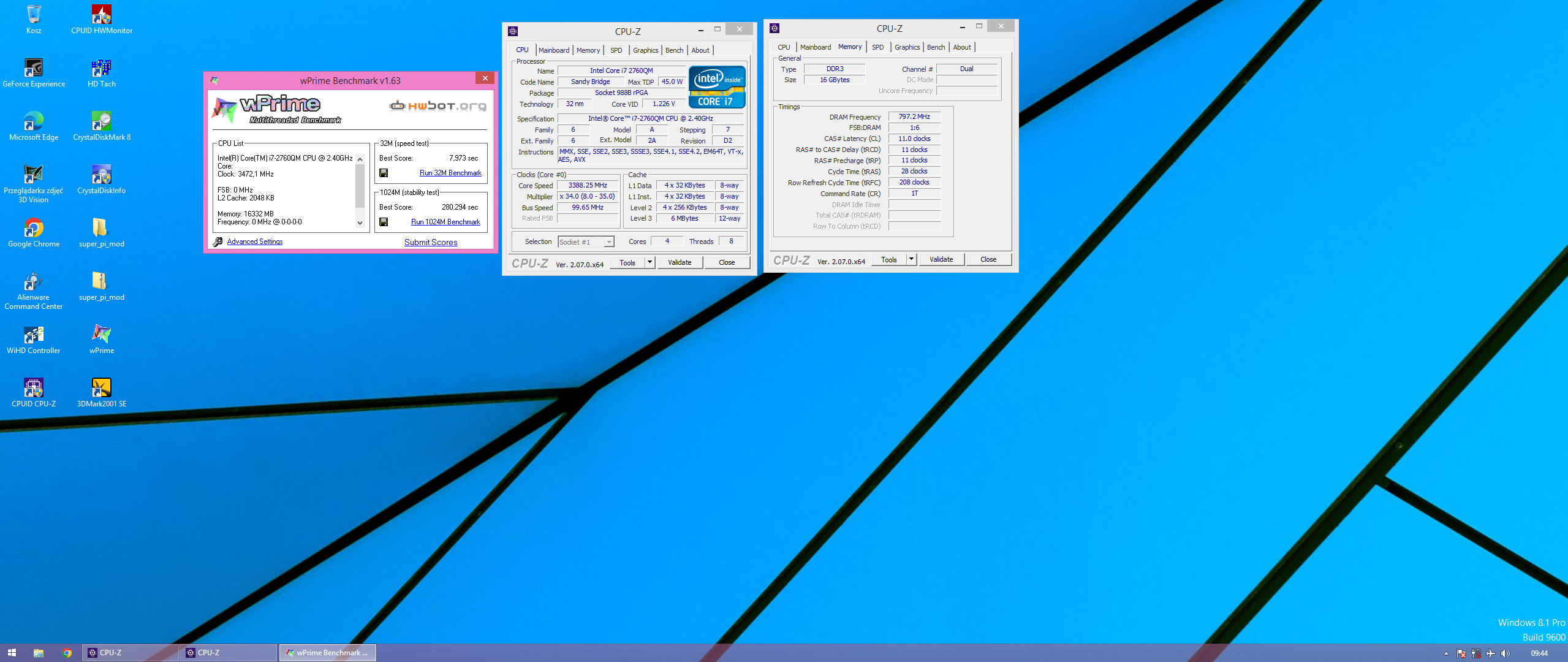This screenshot has height=662, width=1568.
Task: Open Advanced Settings link in wPrime
Action: click(x=255, y=242)
